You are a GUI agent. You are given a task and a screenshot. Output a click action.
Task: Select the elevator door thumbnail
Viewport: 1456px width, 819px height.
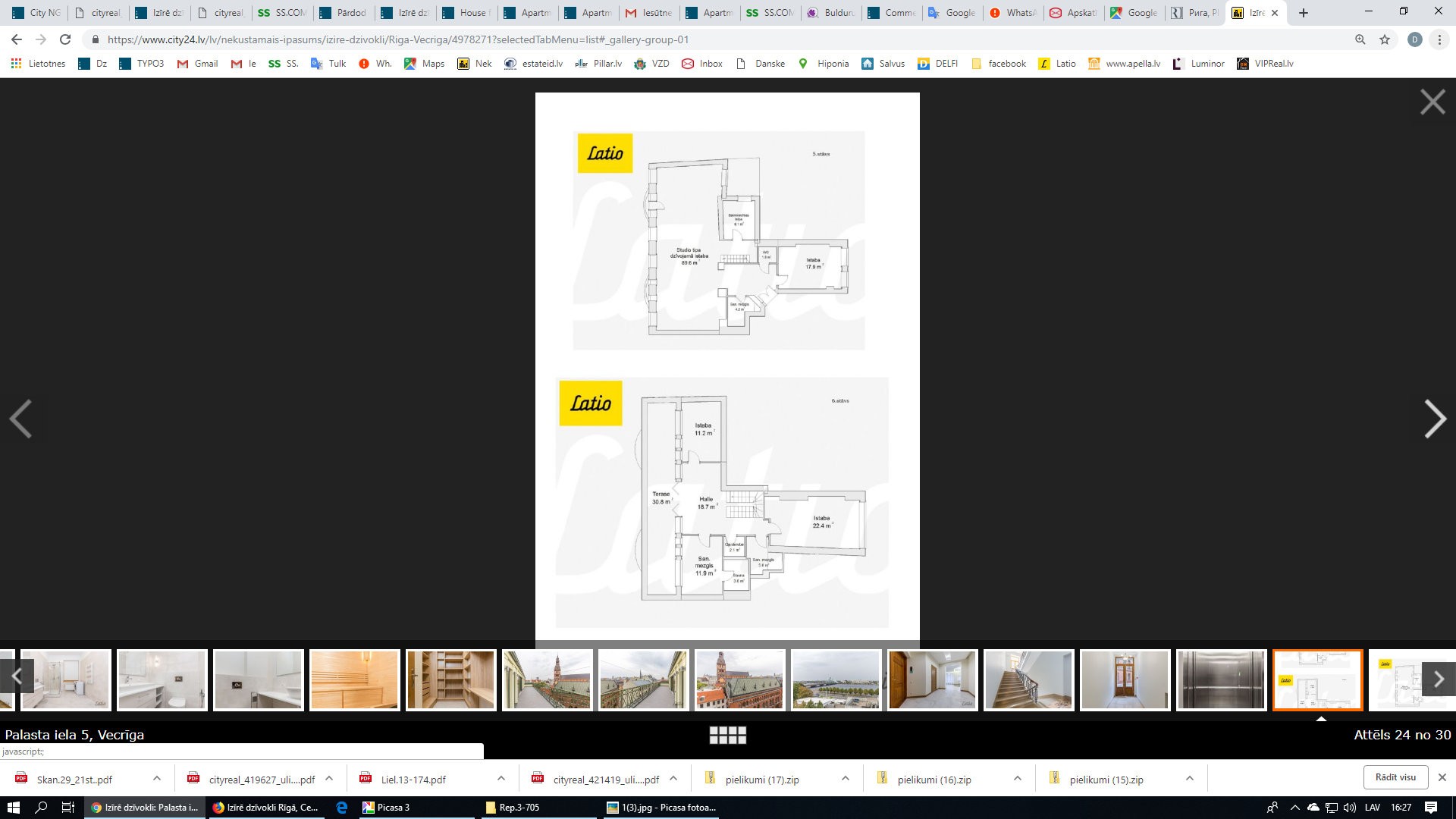1221,679
